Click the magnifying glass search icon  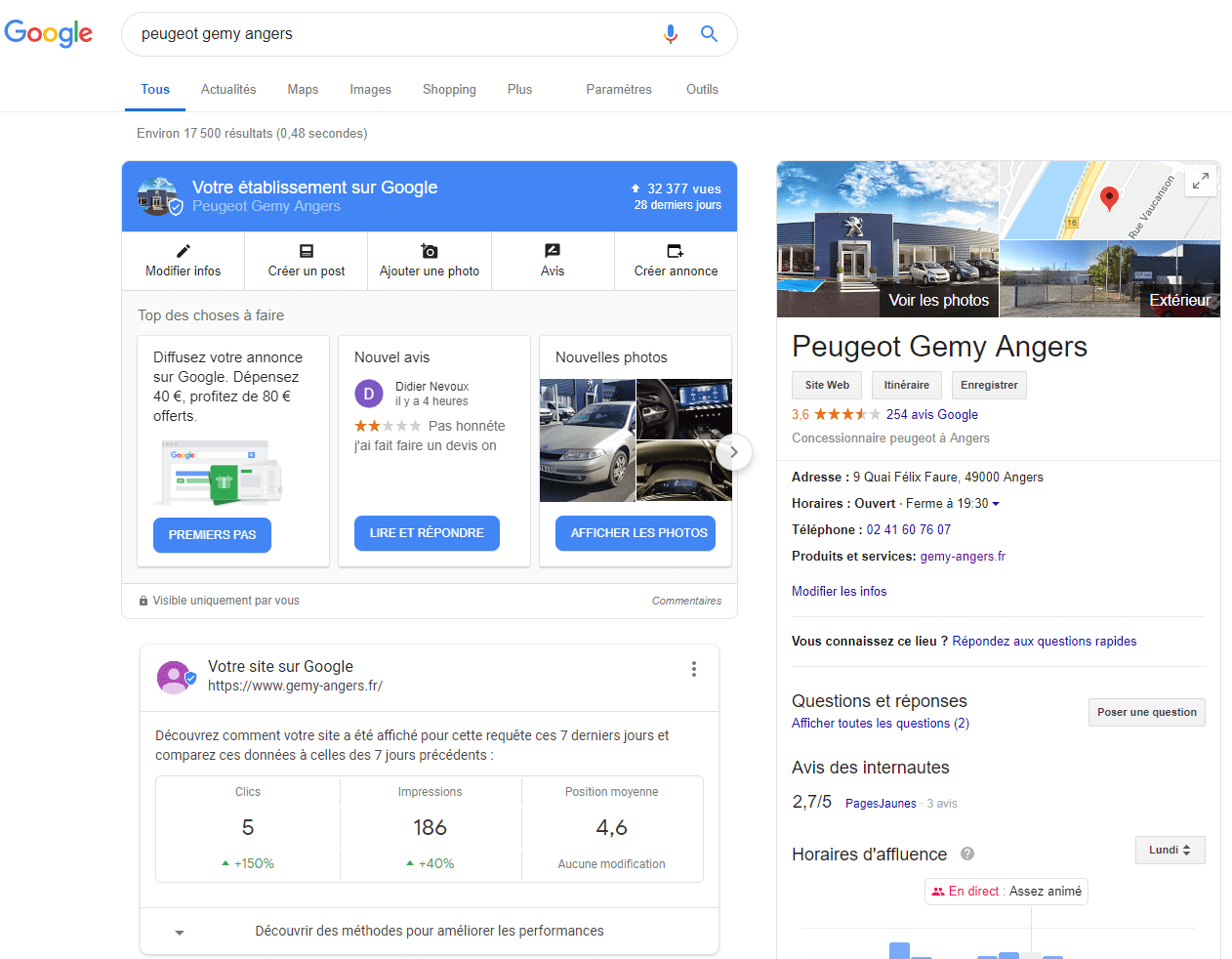[710, 34]
